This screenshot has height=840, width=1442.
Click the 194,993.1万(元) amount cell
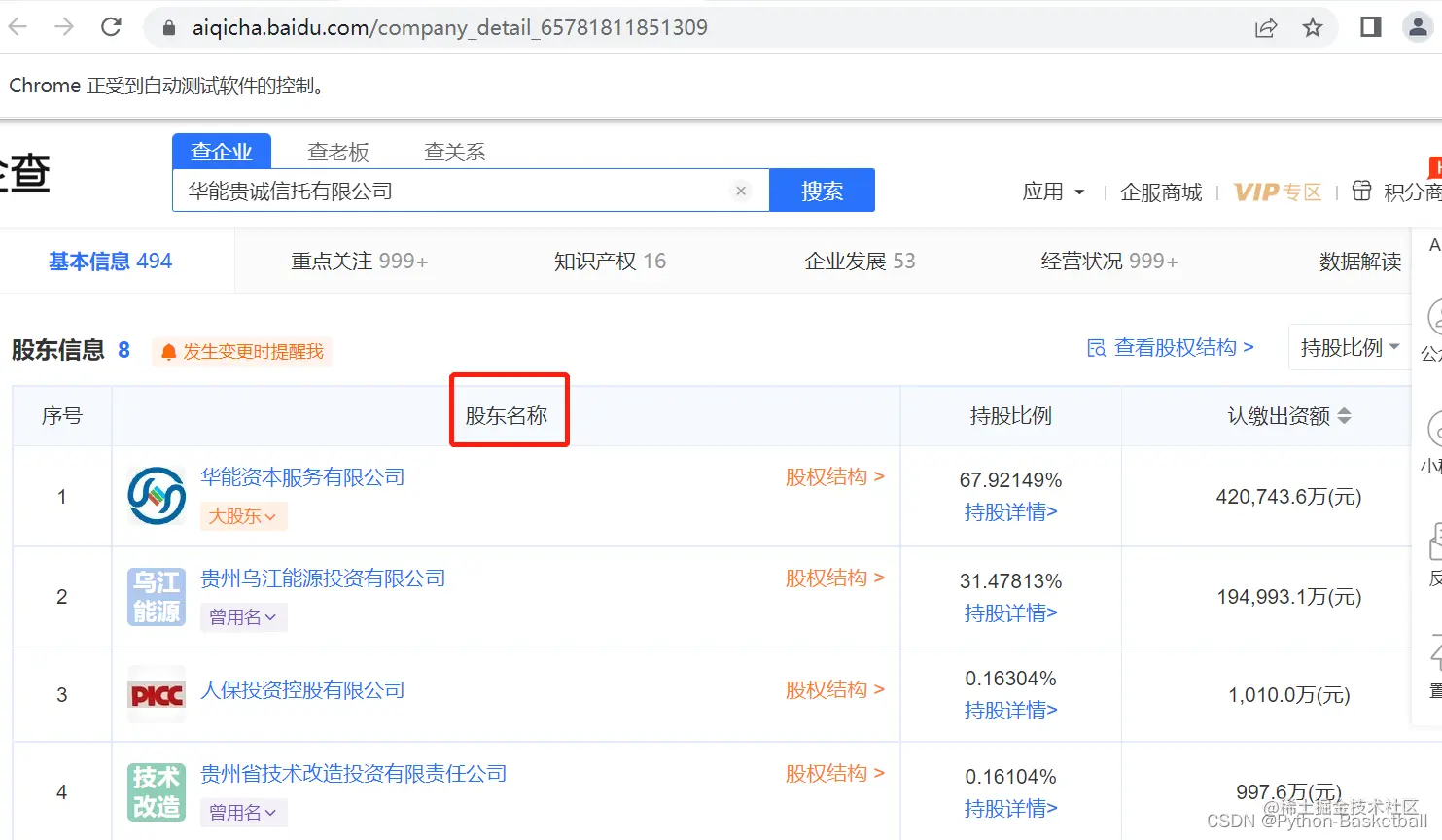(1288, 597)
